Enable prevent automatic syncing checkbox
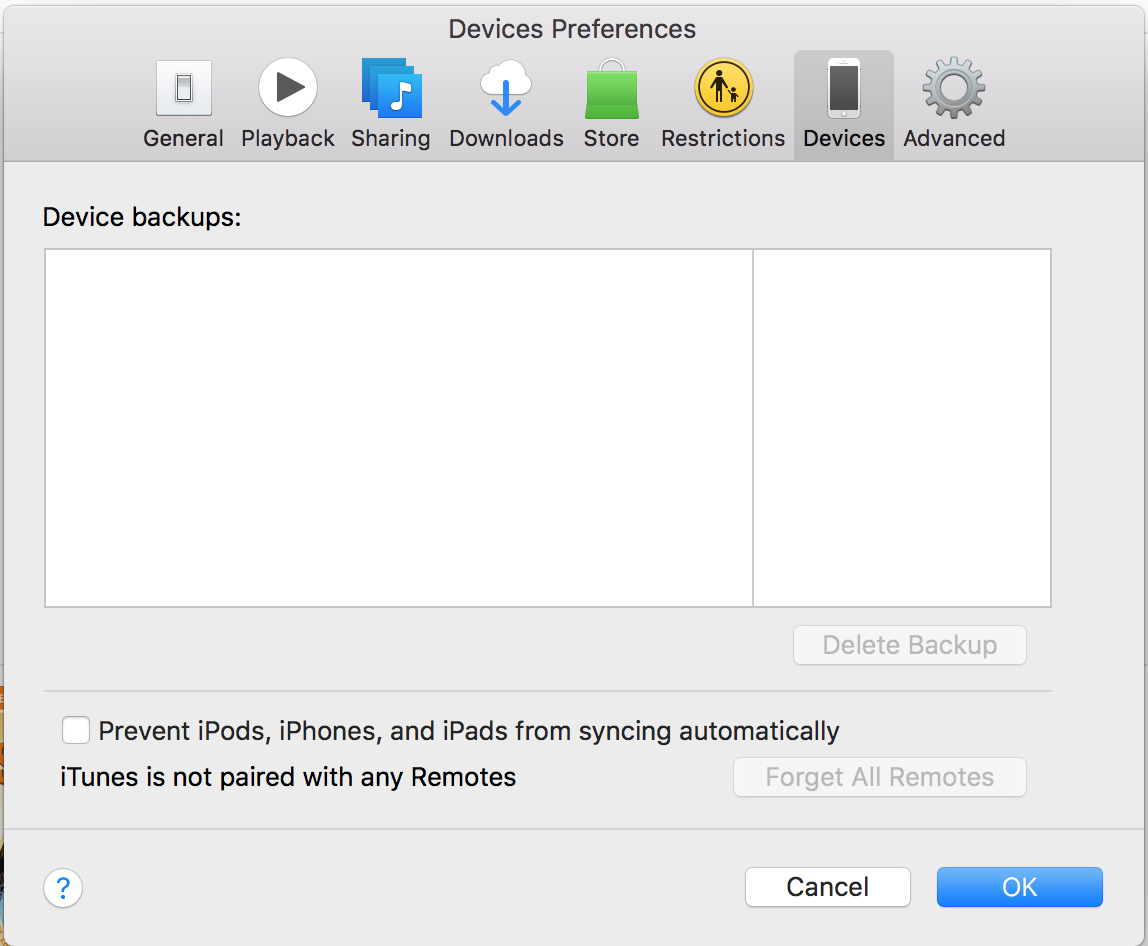Viewport: 1148px width, 946px height. [76, 730]
